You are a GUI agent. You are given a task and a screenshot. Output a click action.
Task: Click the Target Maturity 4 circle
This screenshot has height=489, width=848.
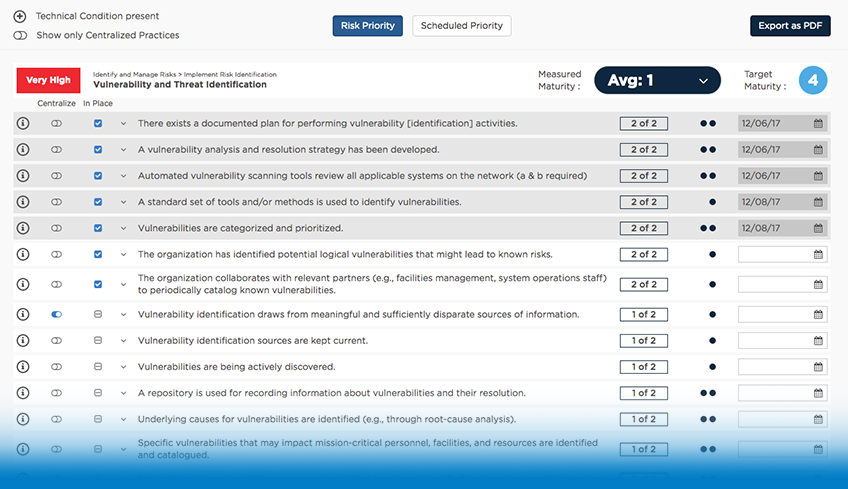click(813, 80)
